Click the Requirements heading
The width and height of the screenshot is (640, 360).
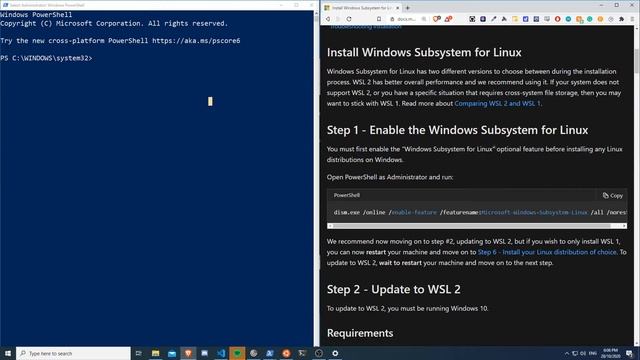tap(360, 333)
